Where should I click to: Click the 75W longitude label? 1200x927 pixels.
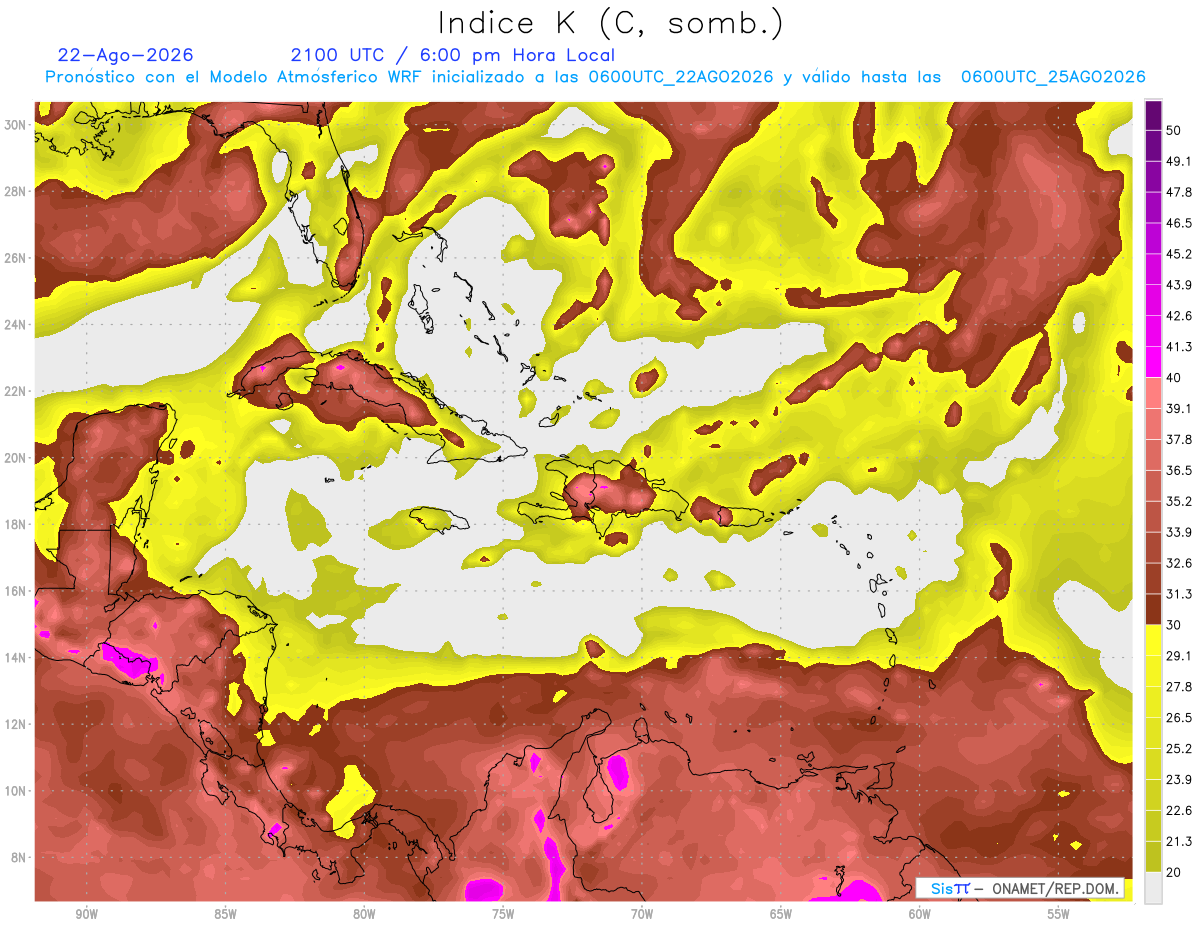[503, 914]
